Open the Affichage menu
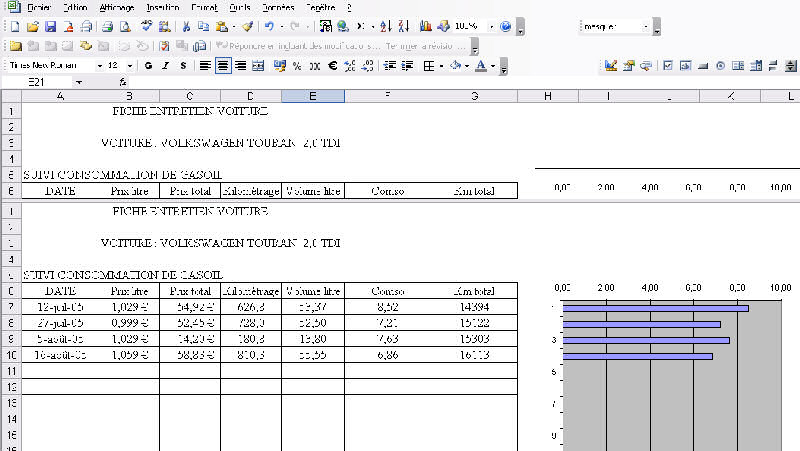Image resolution: width=800 pixels, height=451 pixels. pos(117,7)
